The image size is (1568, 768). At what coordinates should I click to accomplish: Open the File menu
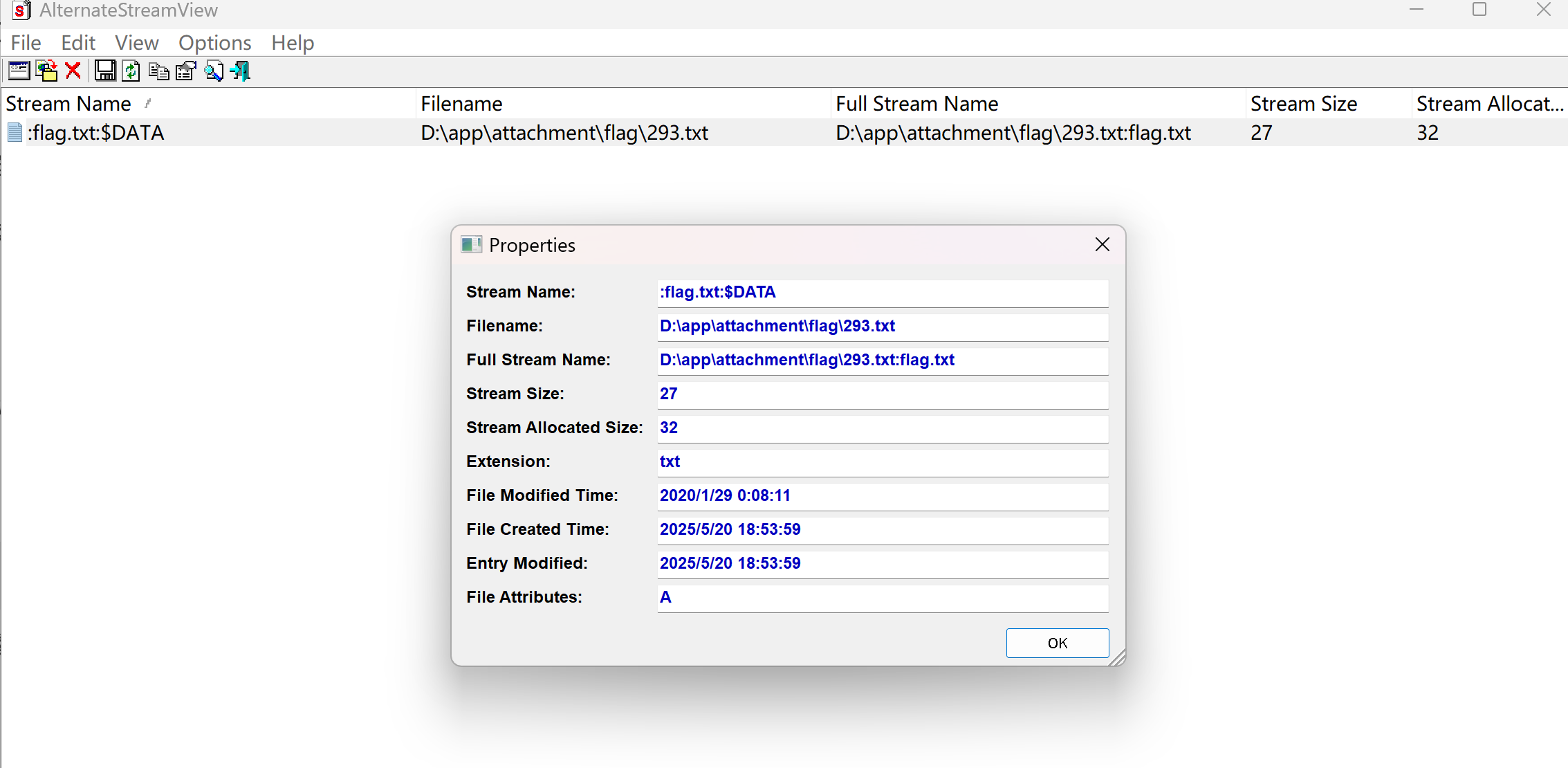(x=26, y=43)
